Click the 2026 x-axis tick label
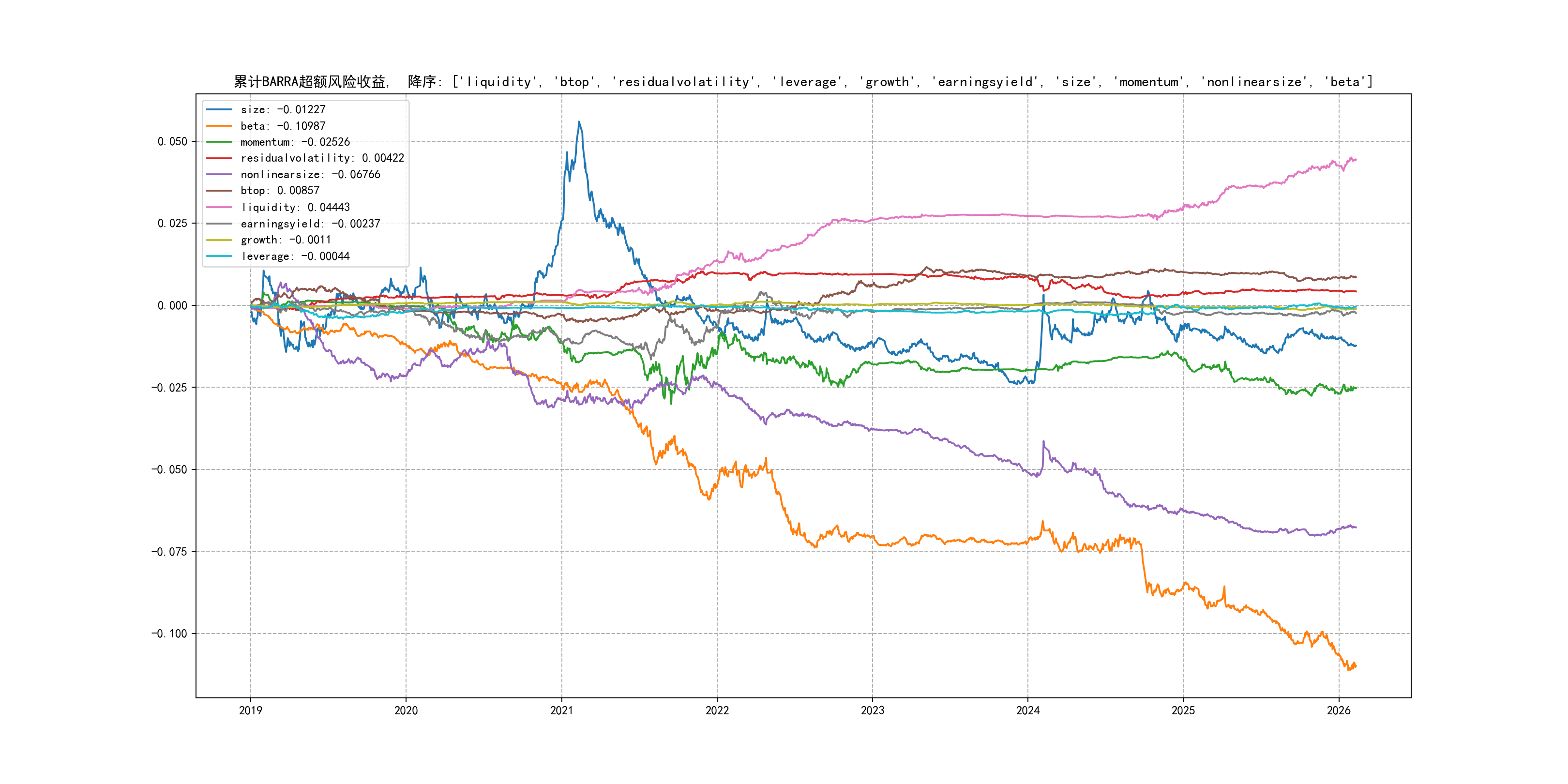The width and height of the screenshot is (1568, 784). pyautogui.click(x=1339, y=710)
